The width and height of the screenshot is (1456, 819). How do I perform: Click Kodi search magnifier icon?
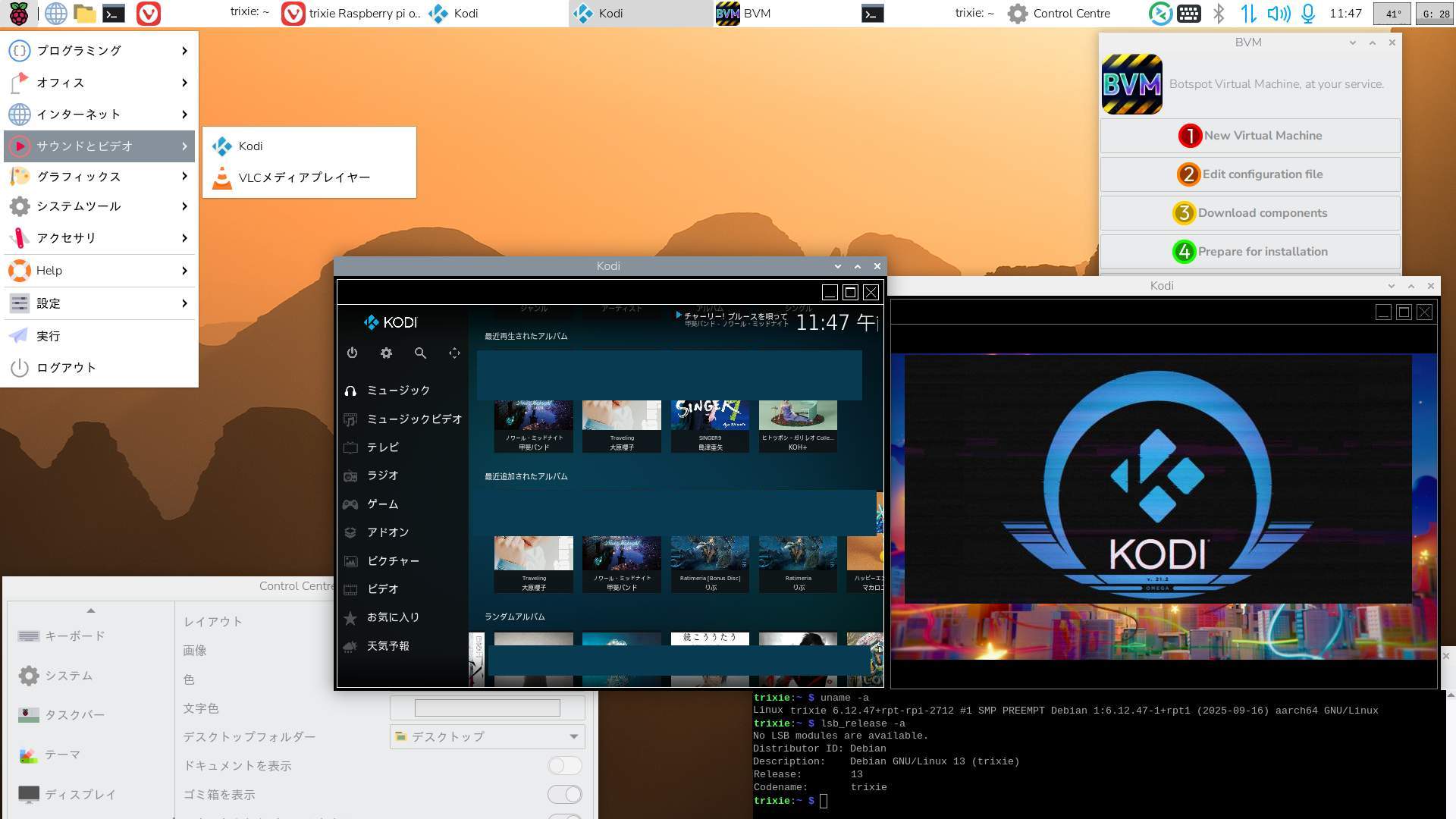420,353
